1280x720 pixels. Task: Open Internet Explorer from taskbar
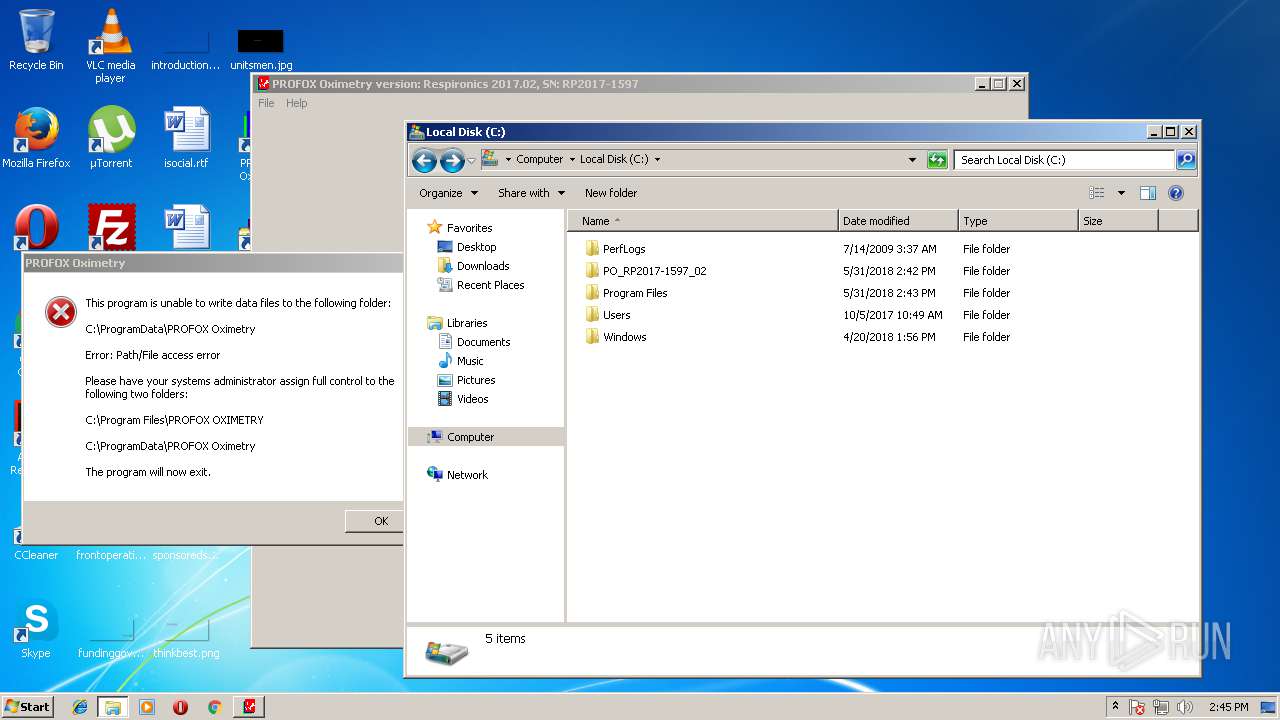(80, 707)
